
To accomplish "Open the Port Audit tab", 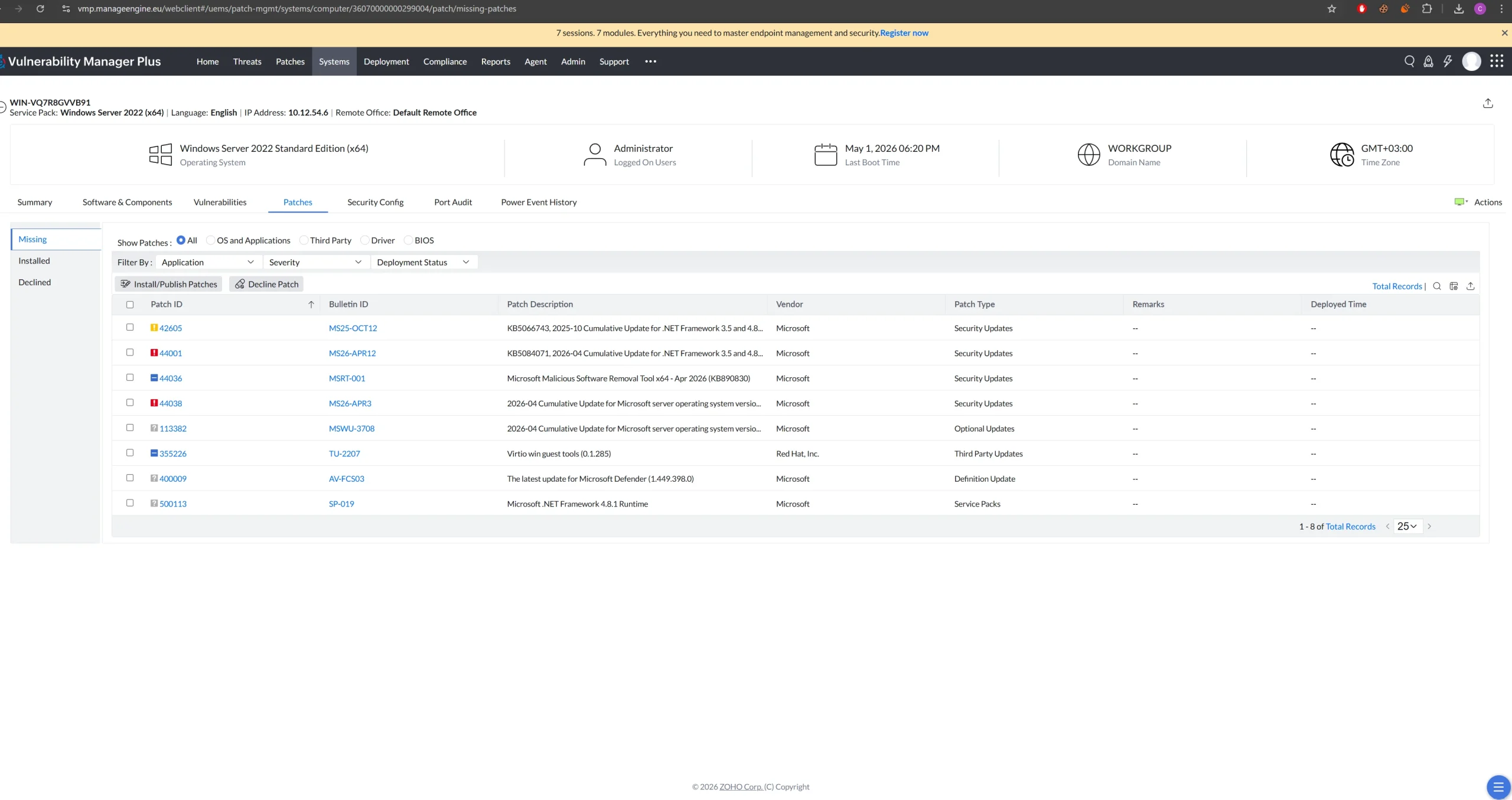I will click(453, 202).
